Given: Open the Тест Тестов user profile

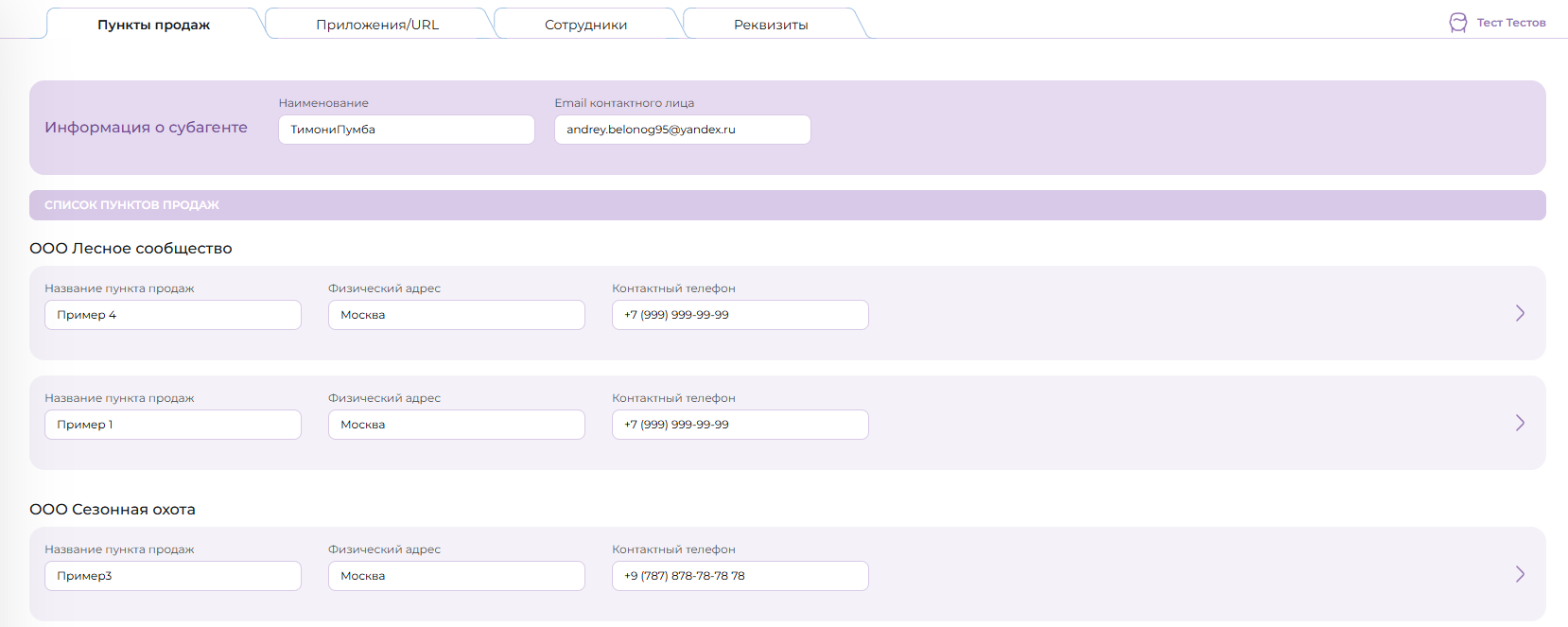Looking at the screenshot, I should tap(1510, 23).
